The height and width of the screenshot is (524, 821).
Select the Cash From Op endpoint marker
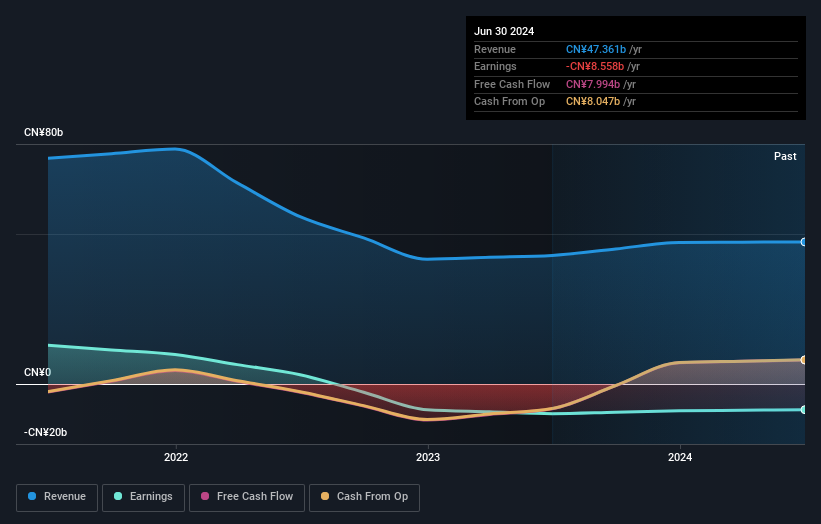[x=804, y=360]
